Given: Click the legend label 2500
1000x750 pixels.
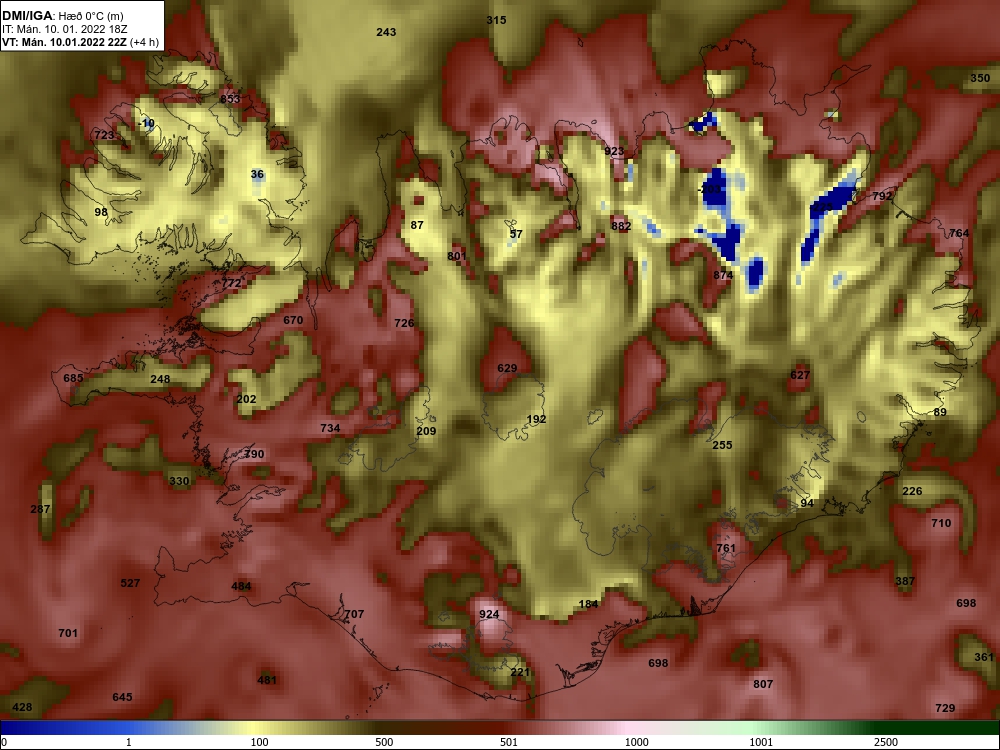Looking at the screenshot, I should pyautogui.click(x=886, y=742).
